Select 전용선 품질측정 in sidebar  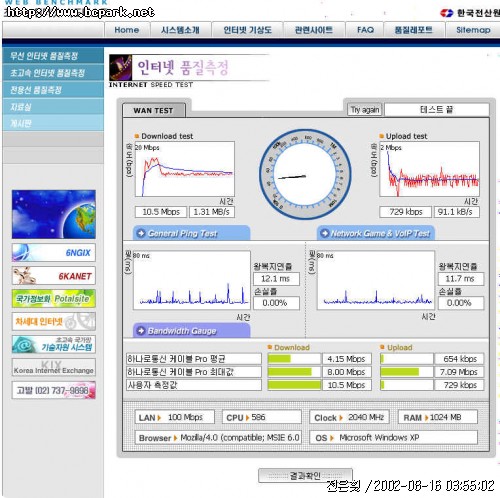coord(53,90)
